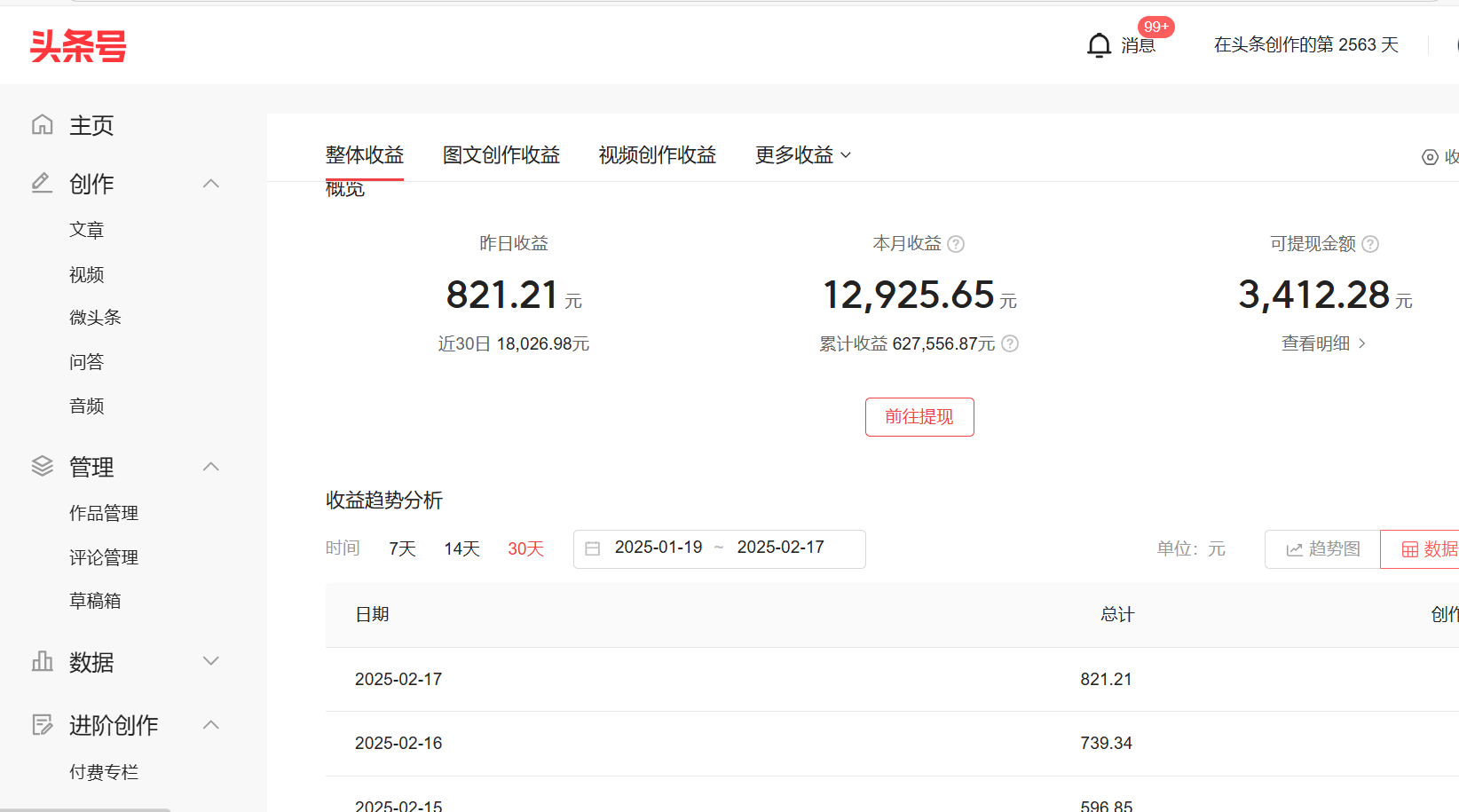Image resolution: width=1459 pixels, height=812 pixels.
Task: Switch to 图文创作收益 tab
Action: point(501,155)
